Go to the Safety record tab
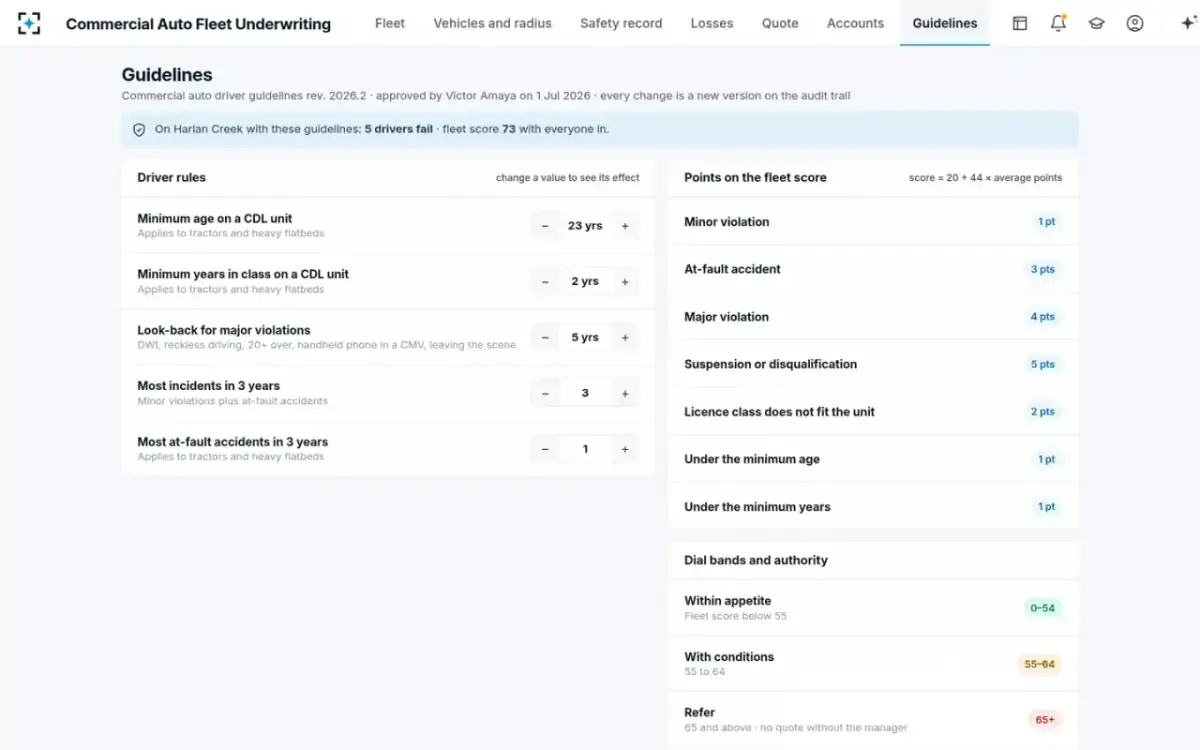1200x750 pixels. point(621,23)
